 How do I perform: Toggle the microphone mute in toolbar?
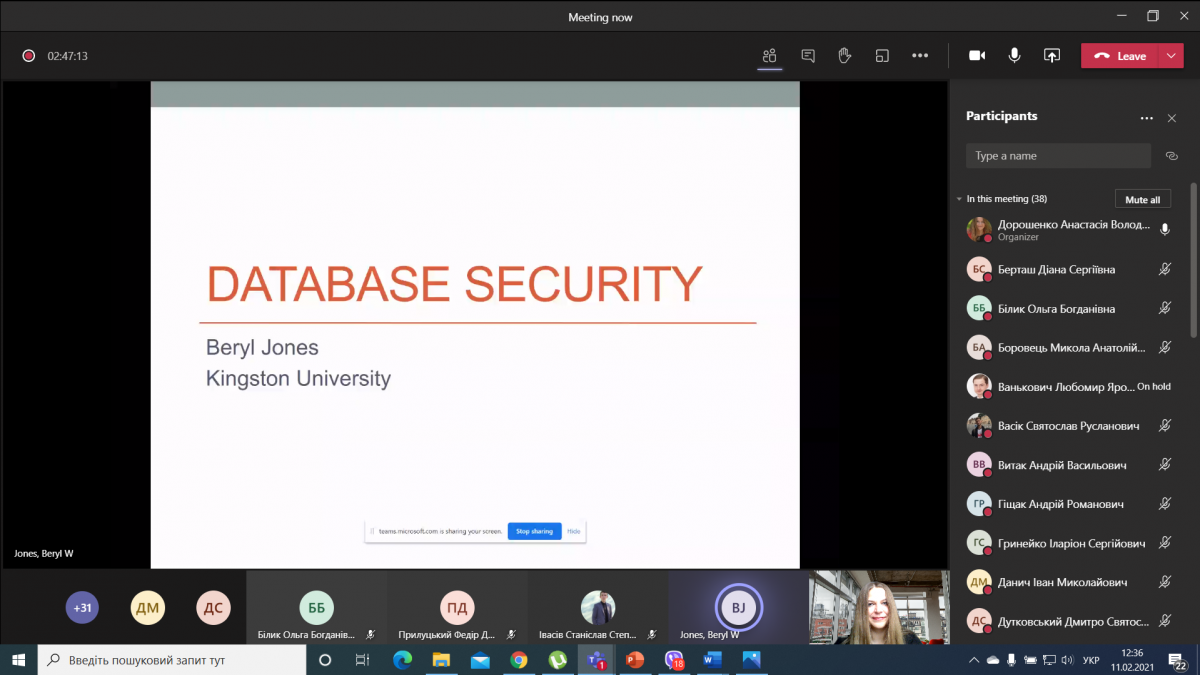click(x=1014, y=56)
